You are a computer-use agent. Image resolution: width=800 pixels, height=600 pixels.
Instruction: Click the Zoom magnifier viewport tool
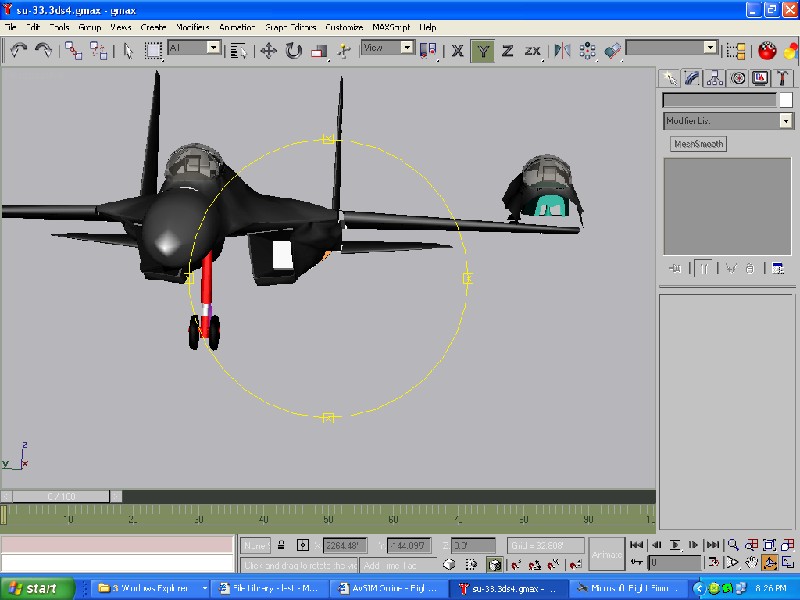(x=733, y=545)
